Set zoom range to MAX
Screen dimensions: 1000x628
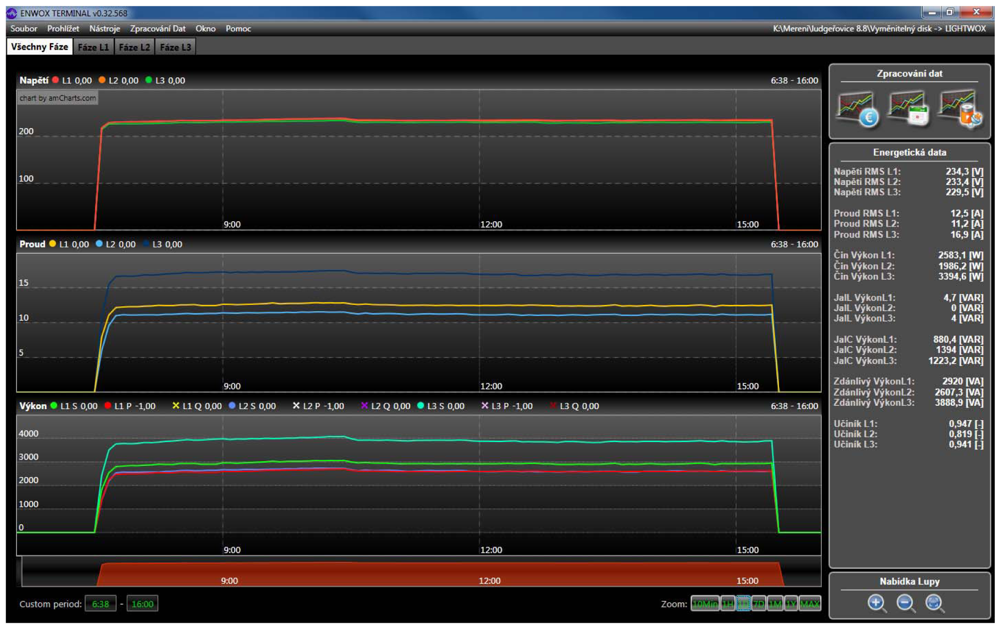click(810, 604)
